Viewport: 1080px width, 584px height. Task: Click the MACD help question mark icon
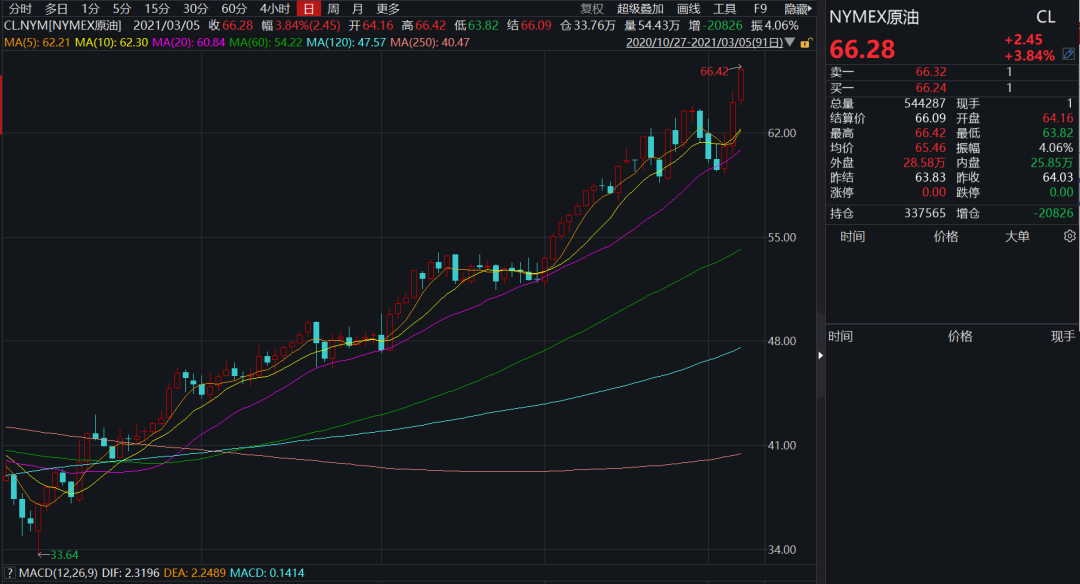pos(9,572)
